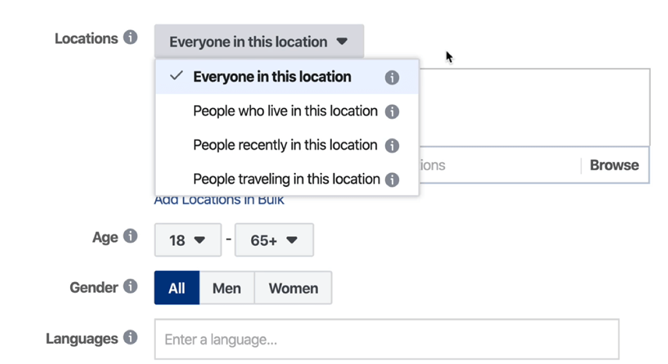Select the Men gender option
This screenshot has height=364, width=668.
[x=227, y=288]
